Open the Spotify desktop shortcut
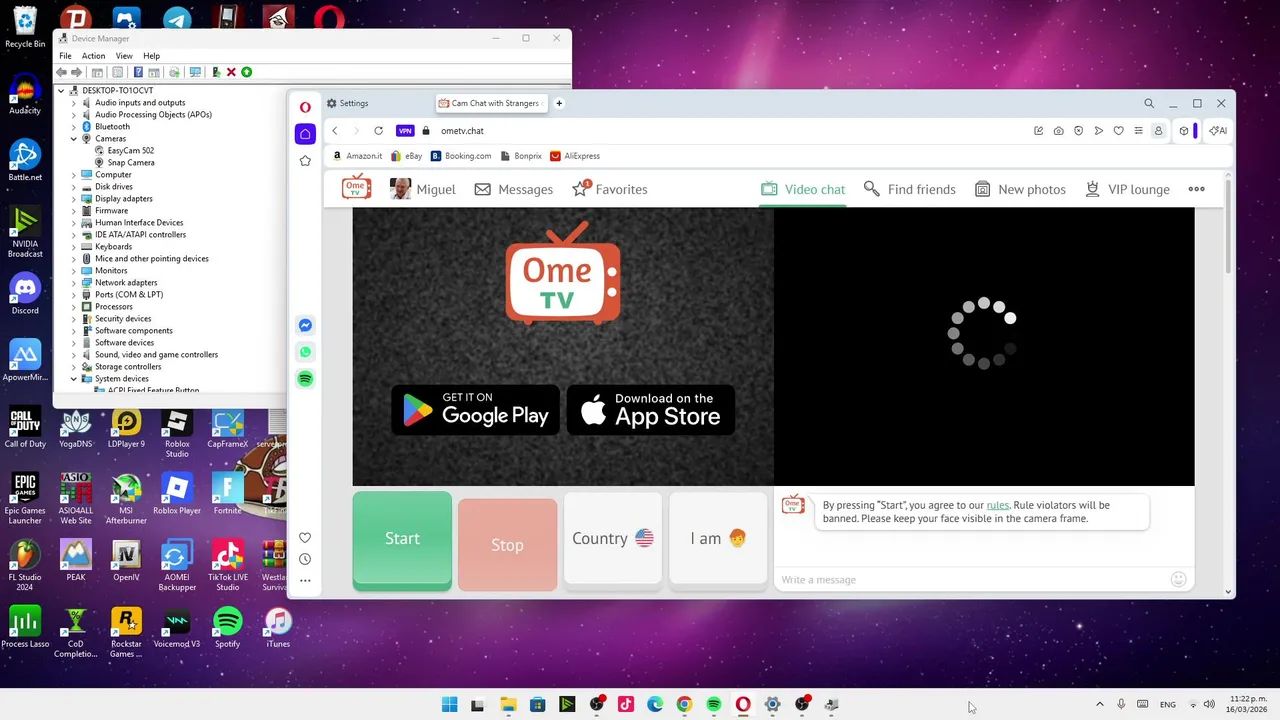1280x720 pixels. pos(228,628)
